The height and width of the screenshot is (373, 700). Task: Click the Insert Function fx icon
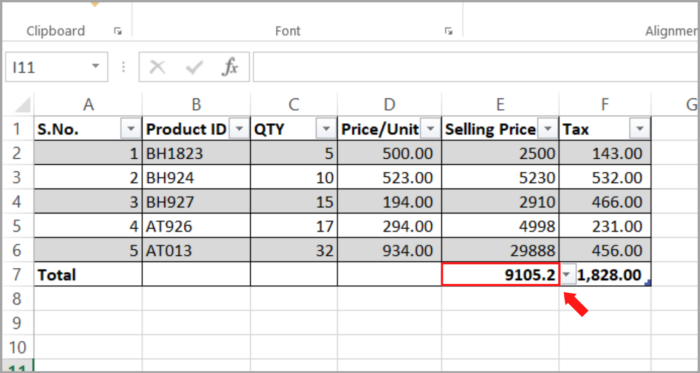pos(230,67)
